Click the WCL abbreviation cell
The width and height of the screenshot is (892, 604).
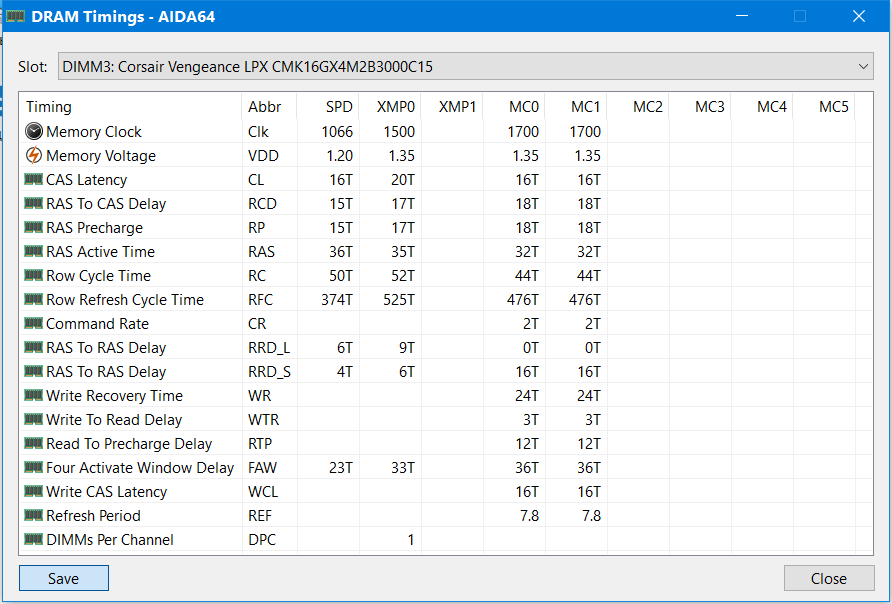(x=263, y=491)
